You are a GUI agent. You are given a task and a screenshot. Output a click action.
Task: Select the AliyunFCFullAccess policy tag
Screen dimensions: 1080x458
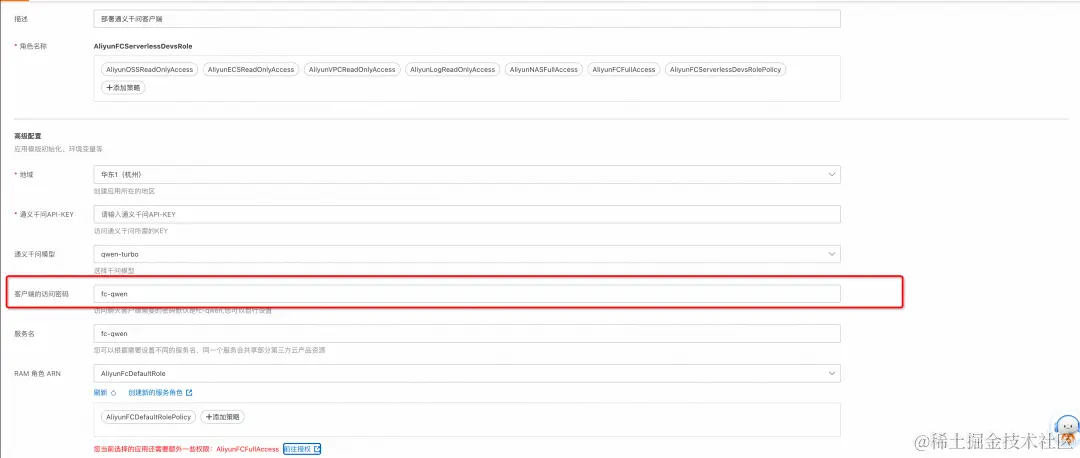(624, 70)
